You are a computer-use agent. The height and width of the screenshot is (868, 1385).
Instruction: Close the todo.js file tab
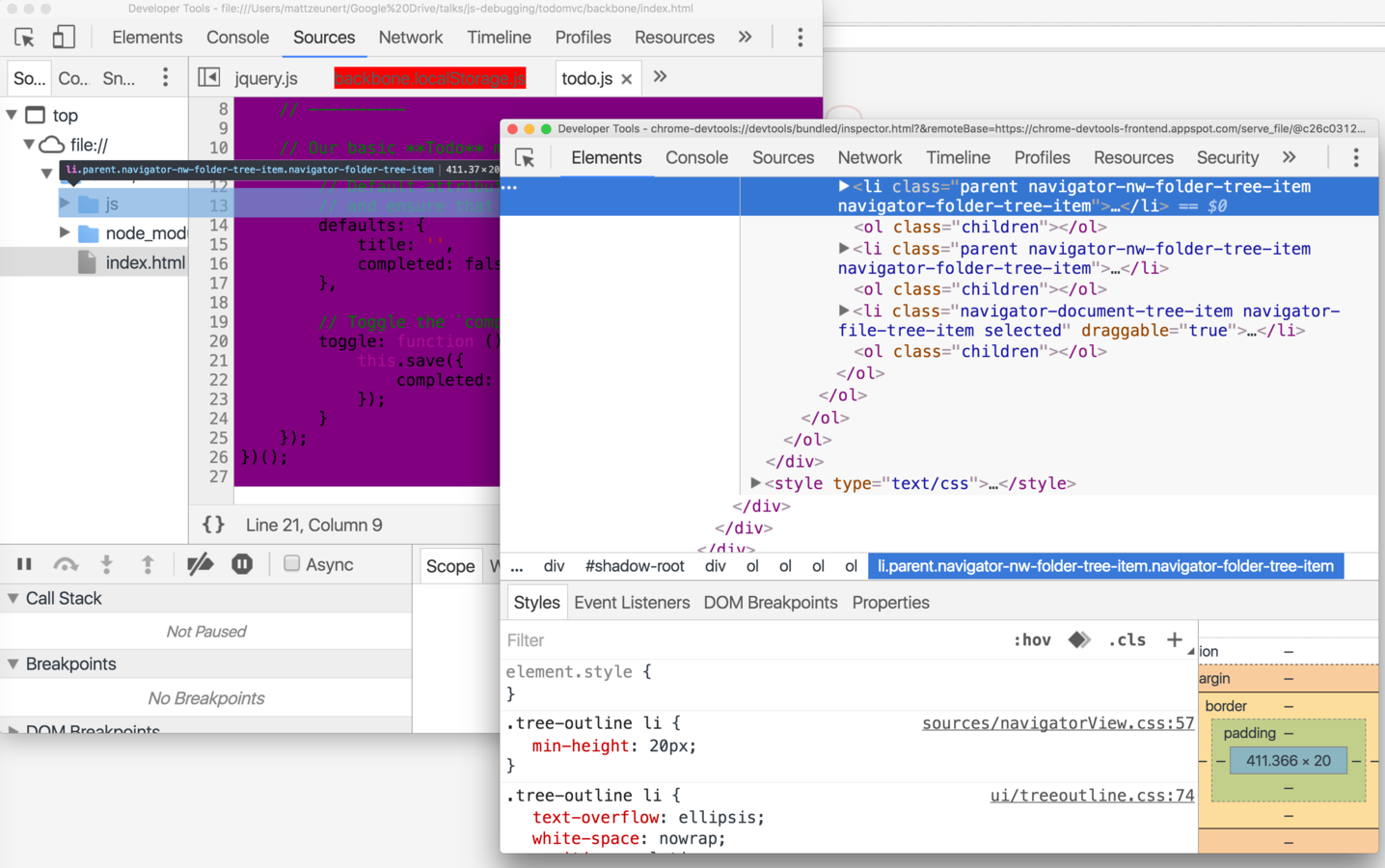tap(627, 79)
